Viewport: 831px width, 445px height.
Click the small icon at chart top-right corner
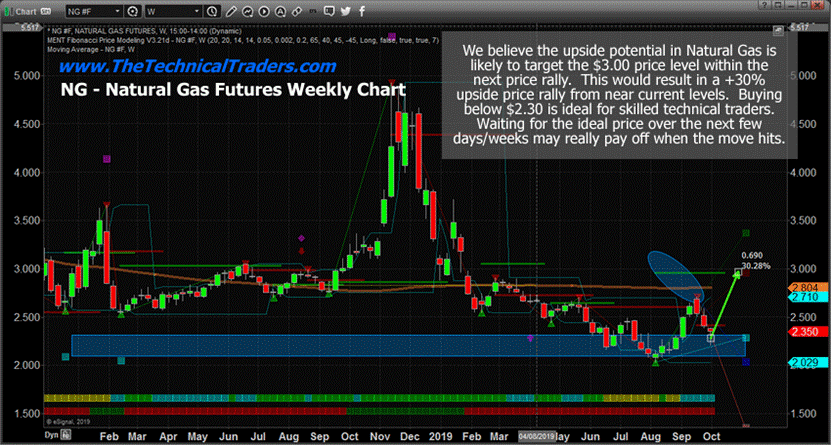(778, 30)
